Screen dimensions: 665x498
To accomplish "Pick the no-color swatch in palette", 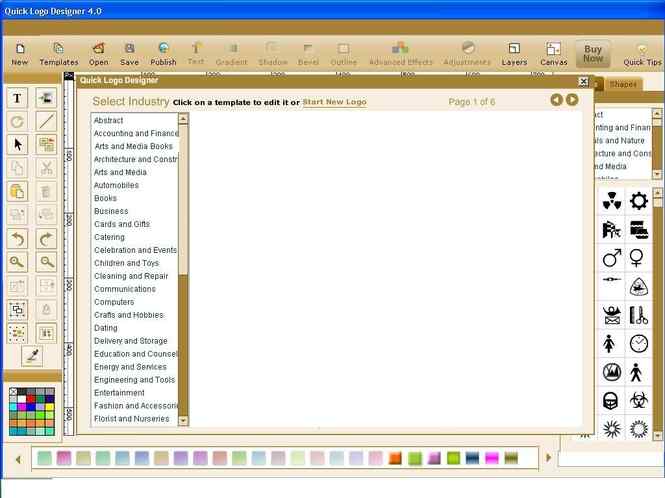I will [x=13, y=391].
